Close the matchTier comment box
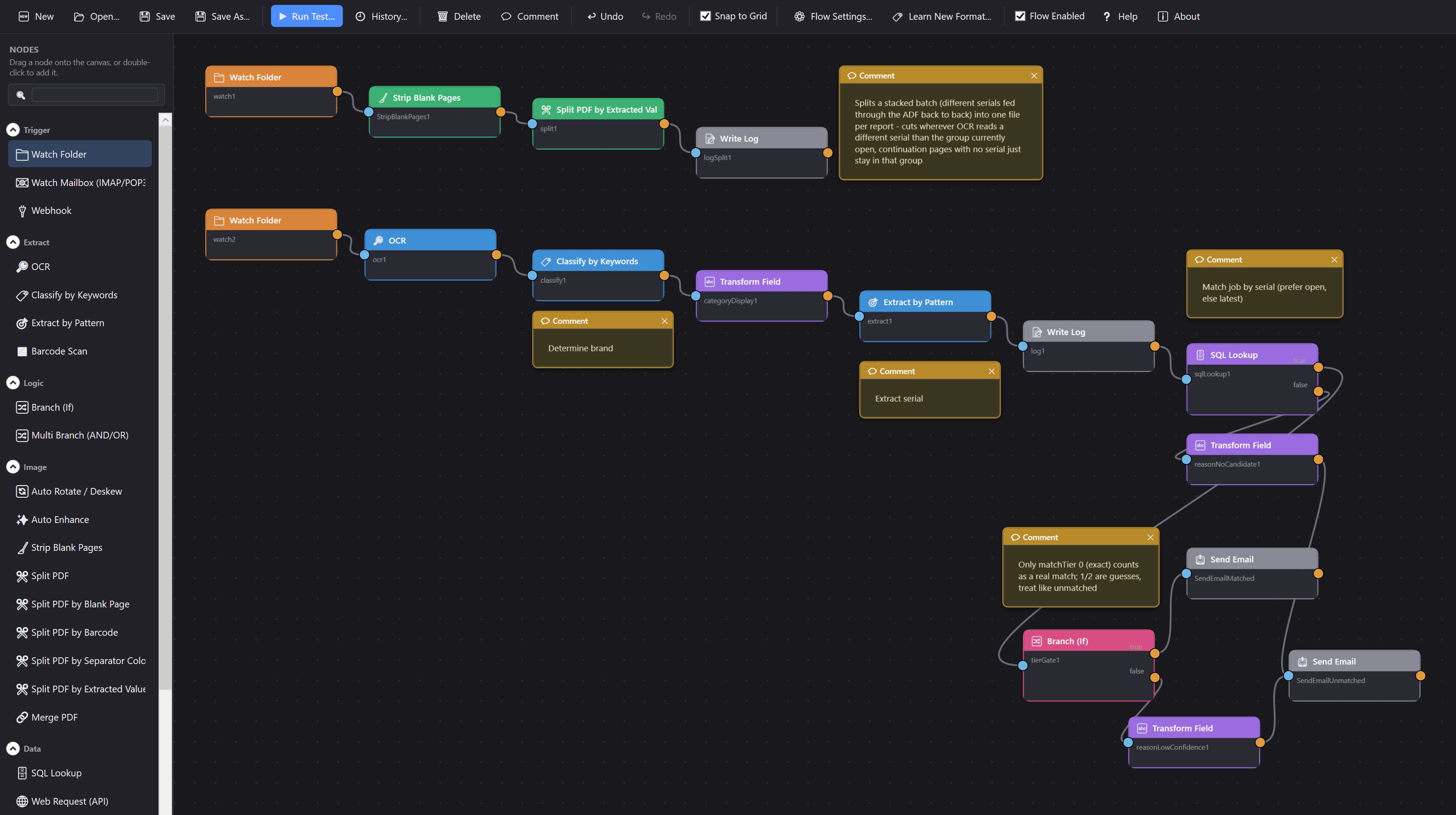 1150,537
